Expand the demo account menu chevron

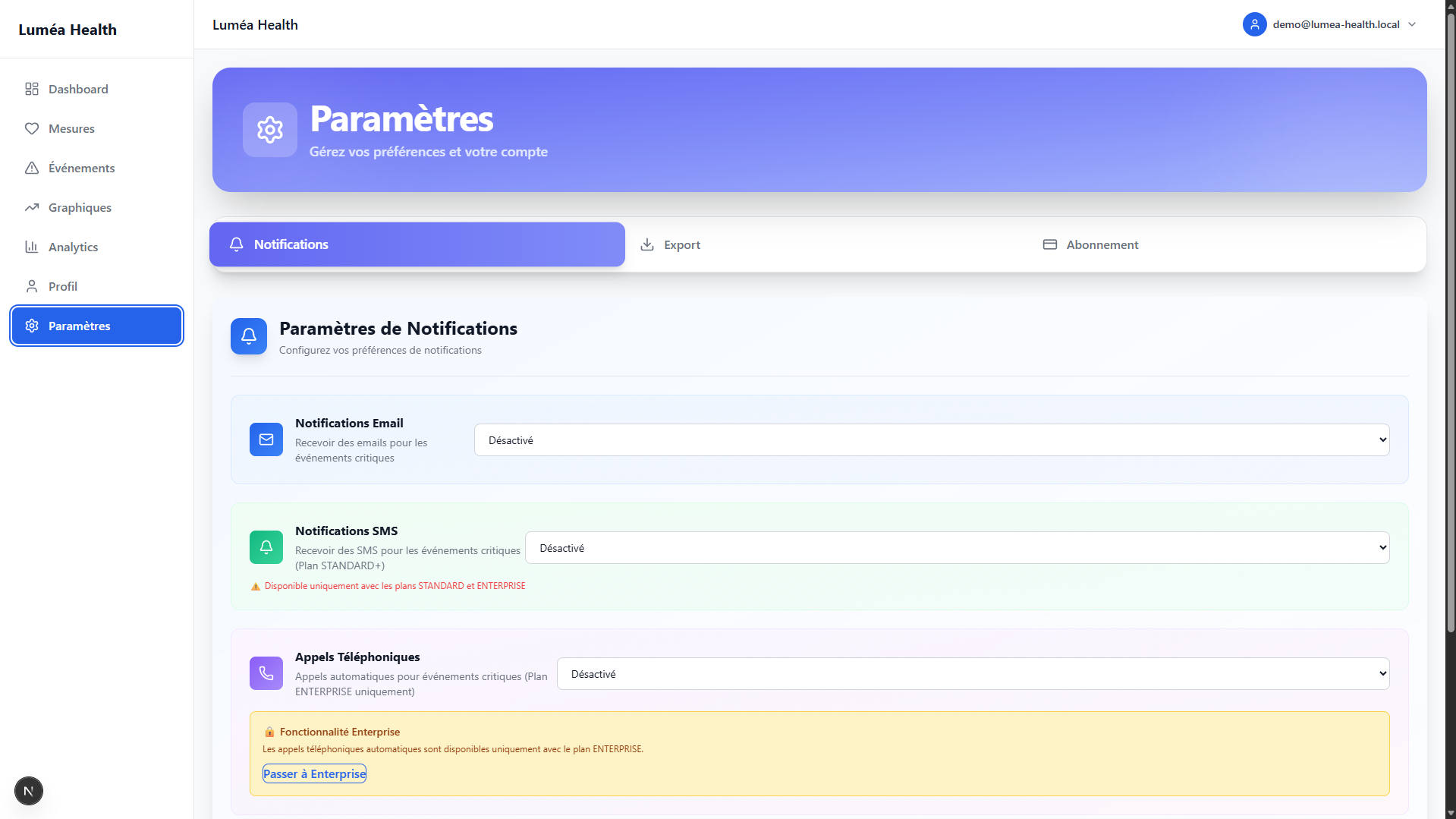click(1412, 24)
